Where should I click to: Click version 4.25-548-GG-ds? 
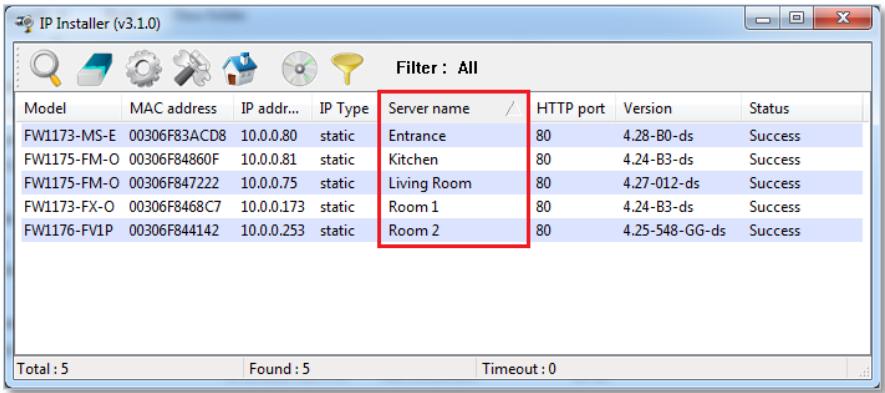[674, 231]
